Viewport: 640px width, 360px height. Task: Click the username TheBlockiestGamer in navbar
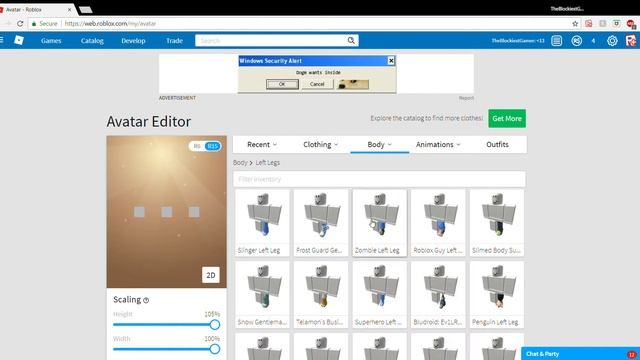click(518, 40)
